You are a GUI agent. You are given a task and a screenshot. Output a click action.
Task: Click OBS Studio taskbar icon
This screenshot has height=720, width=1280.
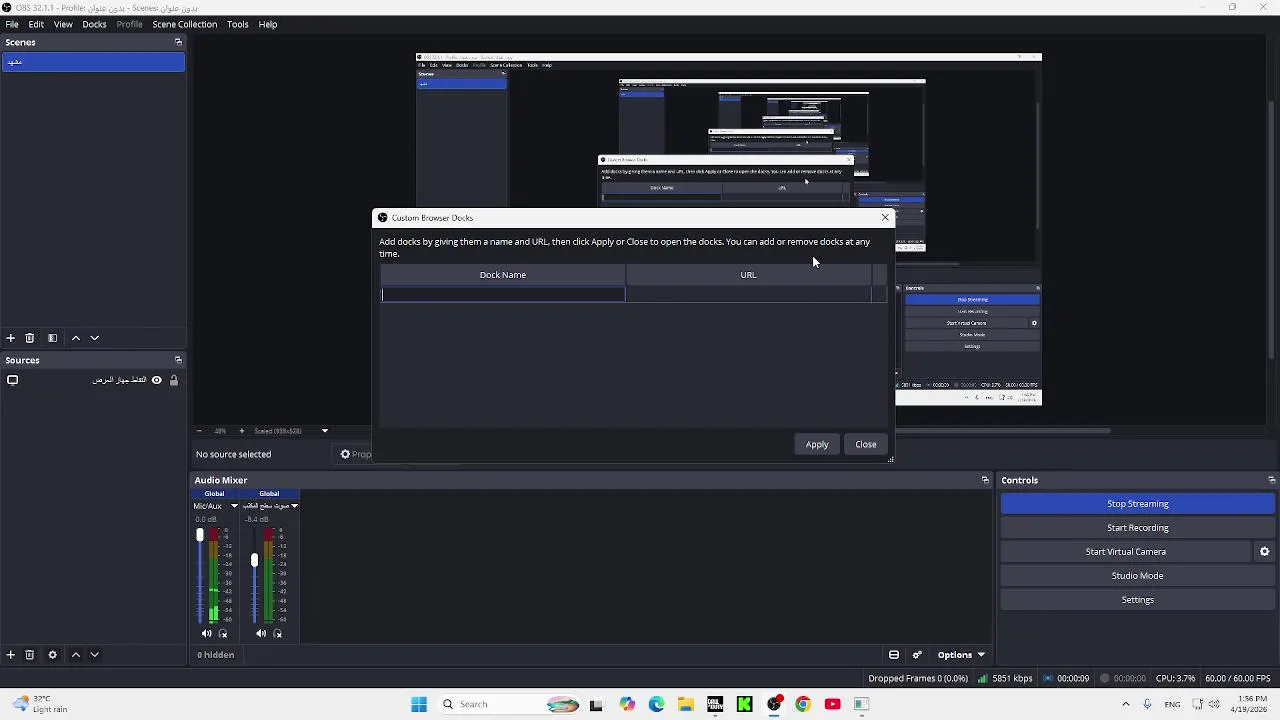[x=774, y=704]
